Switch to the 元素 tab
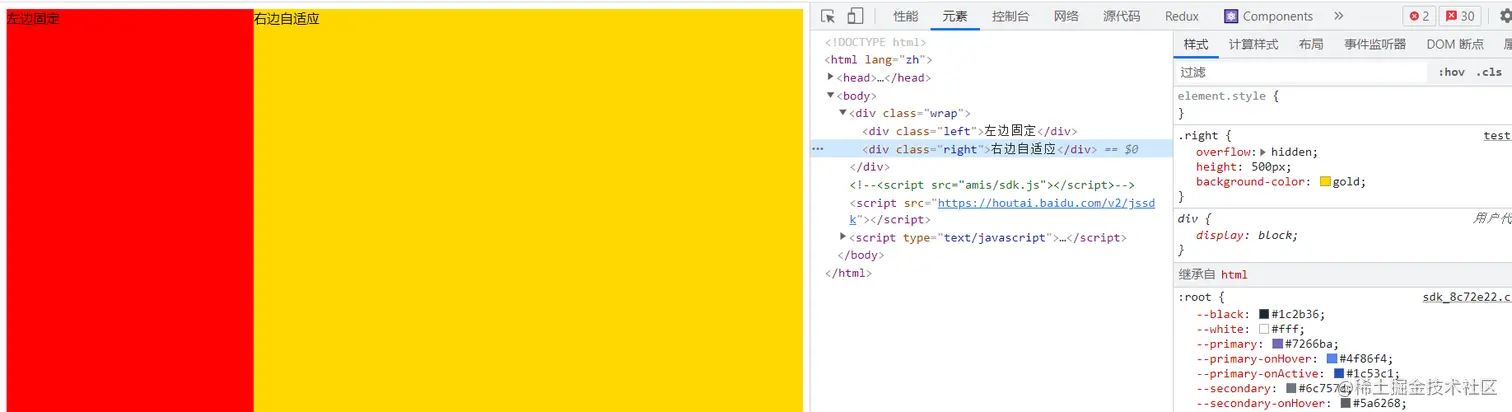The width and height of the screenshot is (1512, 412). pyautogui.click(x=955, y=16)
